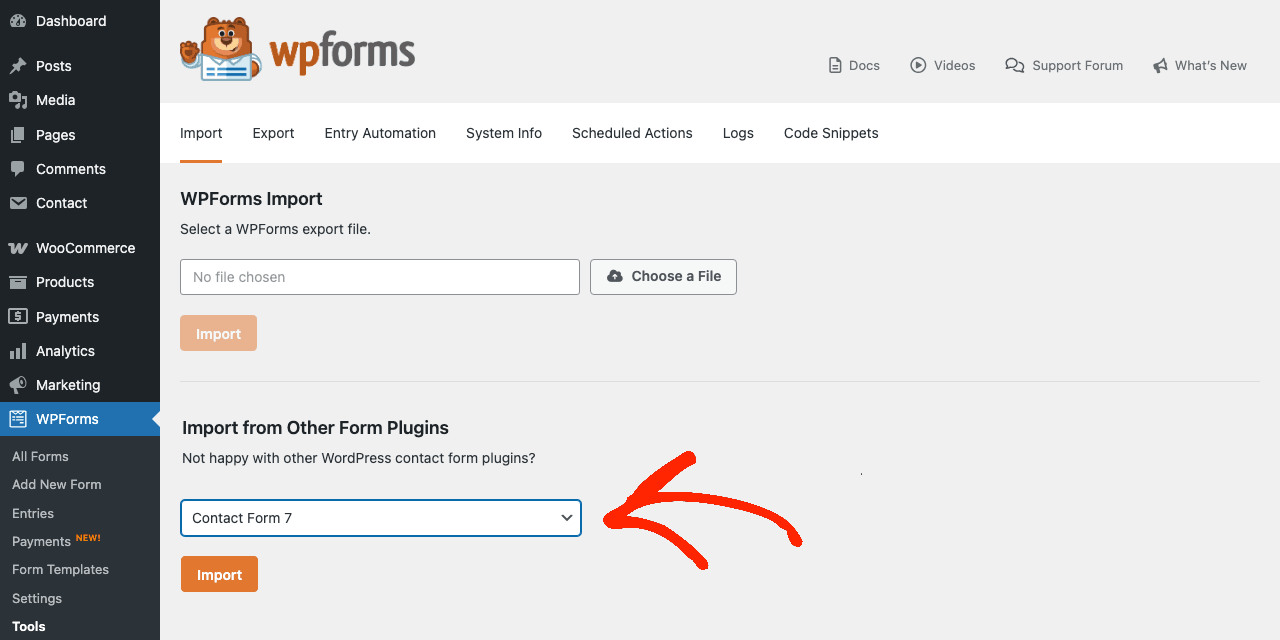The image size is (1280, 640).
Task: Click the Media library icon
Action: pyautogui.click(x=18, y=100)
